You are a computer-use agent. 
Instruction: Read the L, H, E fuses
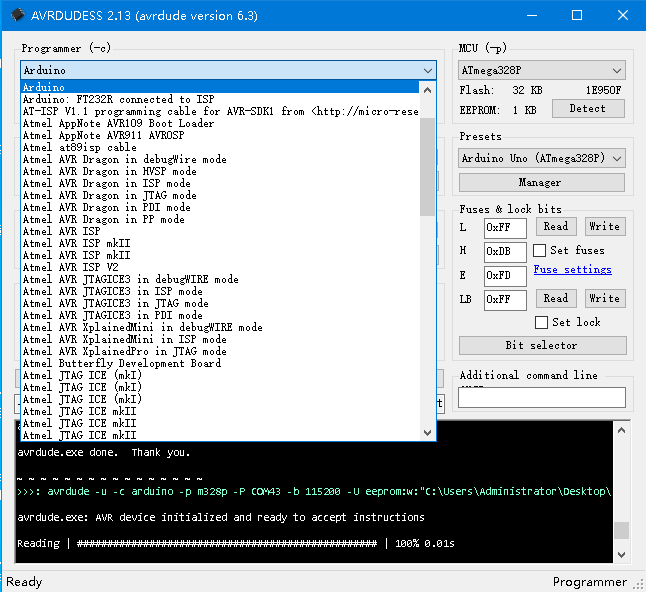coord(556,227)
